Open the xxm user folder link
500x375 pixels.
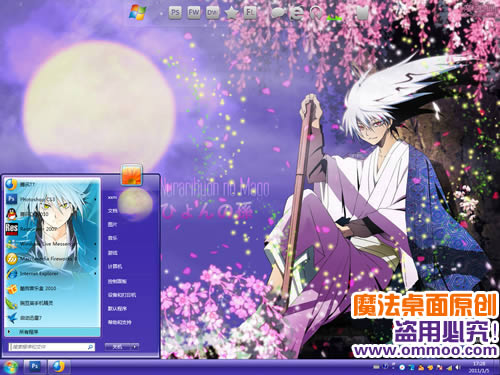[112, 197]
